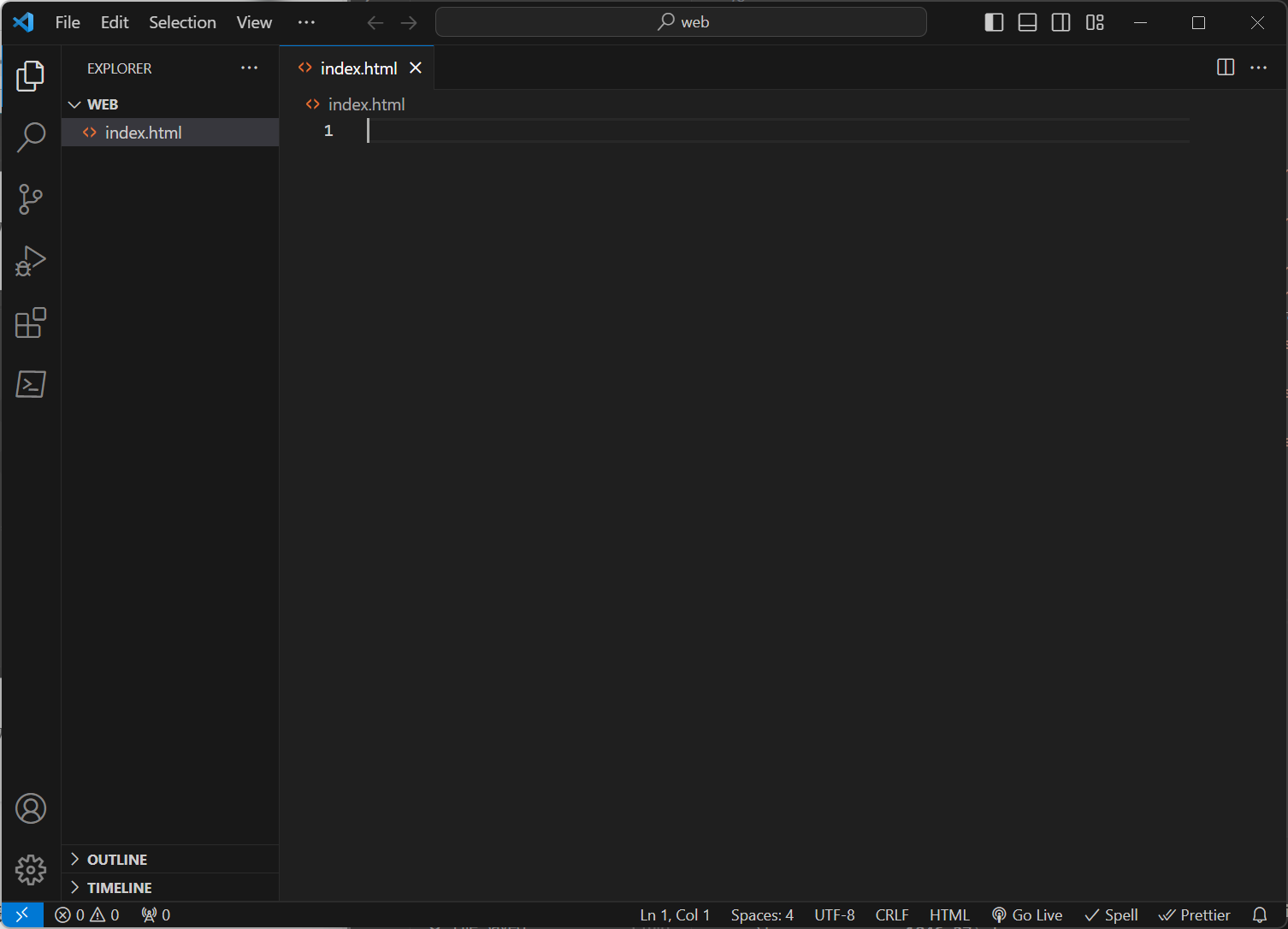
Task: Toggle the bottom panel layout icon
Action: pyautogui.click(x=1027, y=22)
